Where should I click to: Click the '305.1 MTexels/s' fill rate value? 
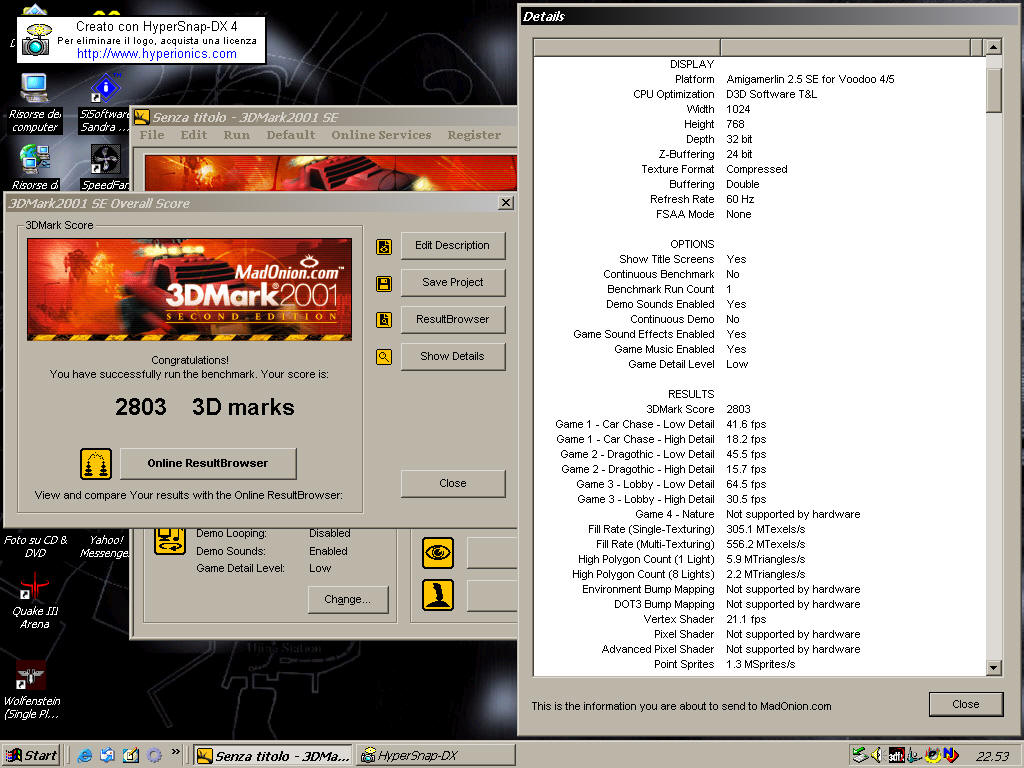(x=765, y=529)
